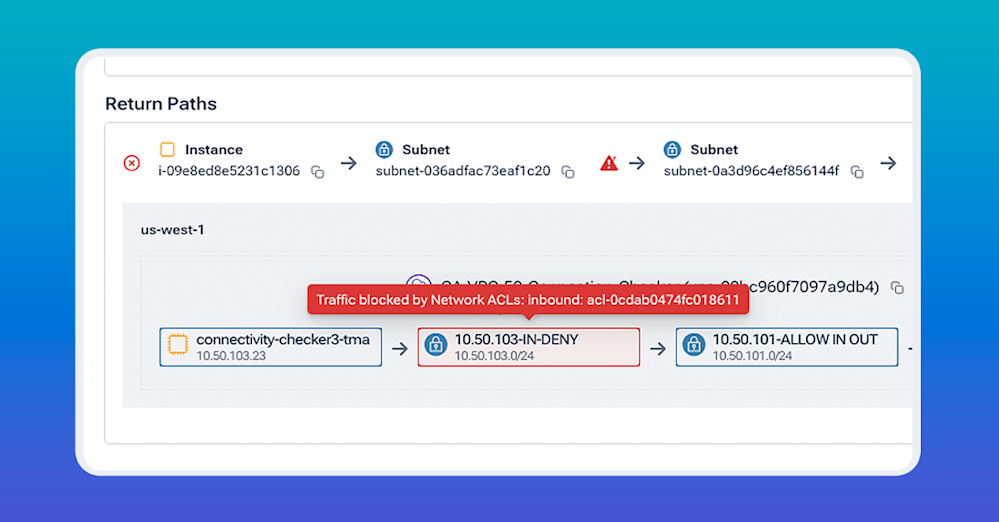Select the blocked 10.50.103-IN-DENY subnet node
The height and width of the screenshot is (522, 999).
click(529, 347)
